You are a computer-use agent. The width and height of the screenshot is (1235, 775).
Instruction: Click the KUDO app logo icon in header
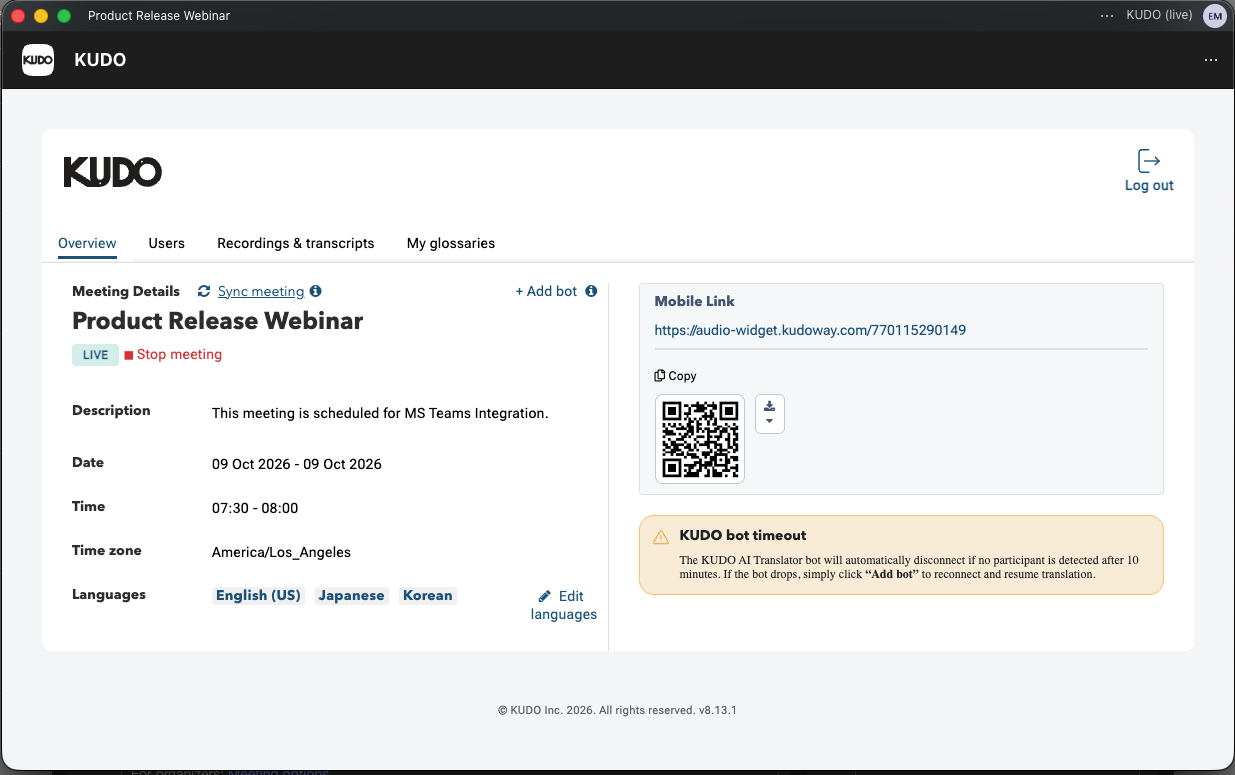(38, 60)
